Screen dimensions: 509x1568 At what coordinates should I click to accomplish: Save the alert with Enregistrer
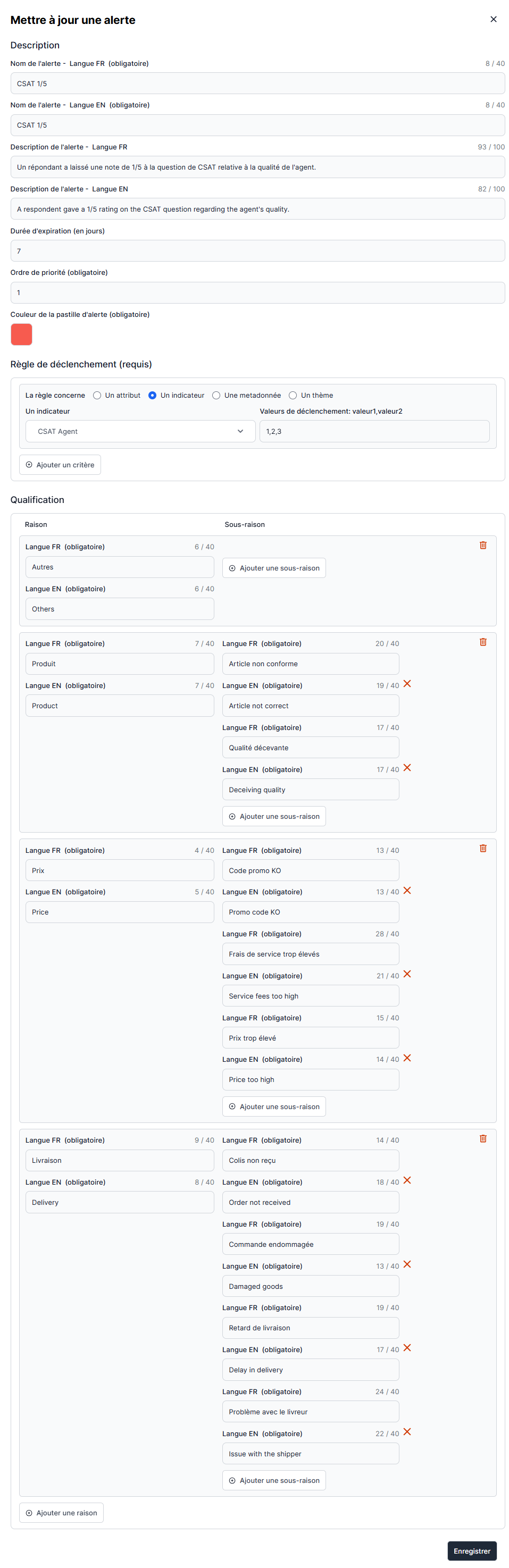[471, 1551]
